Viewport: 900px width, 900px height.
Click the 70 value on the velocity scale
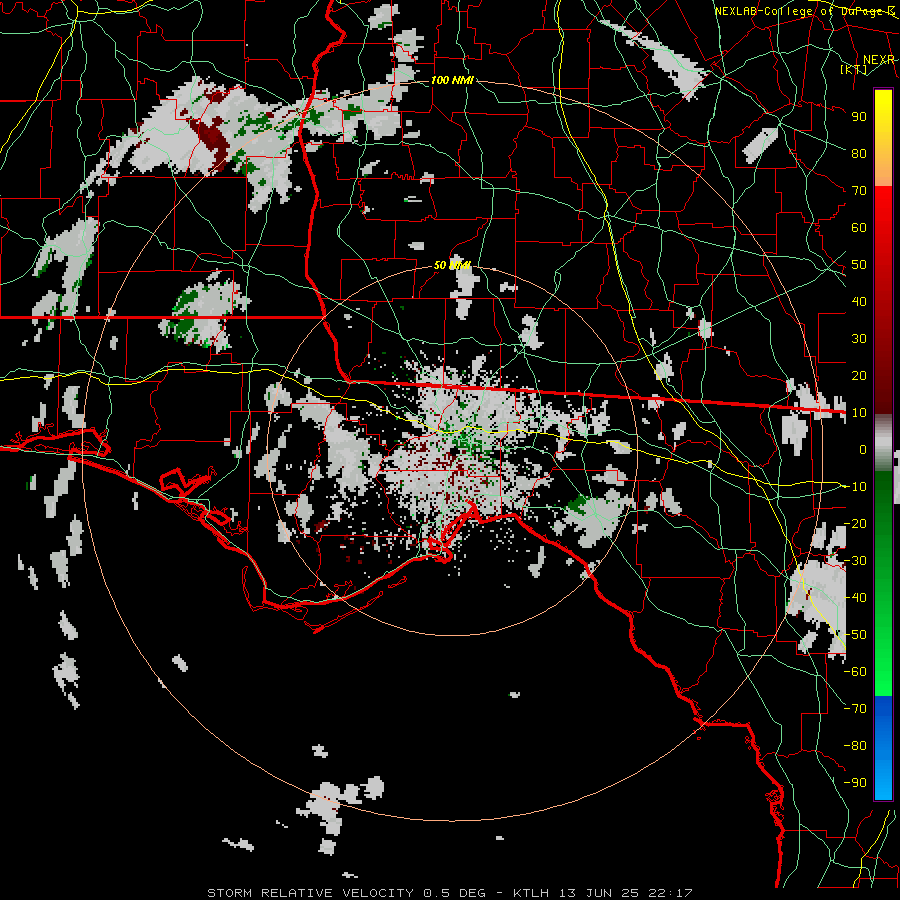(x=859, y=191)
